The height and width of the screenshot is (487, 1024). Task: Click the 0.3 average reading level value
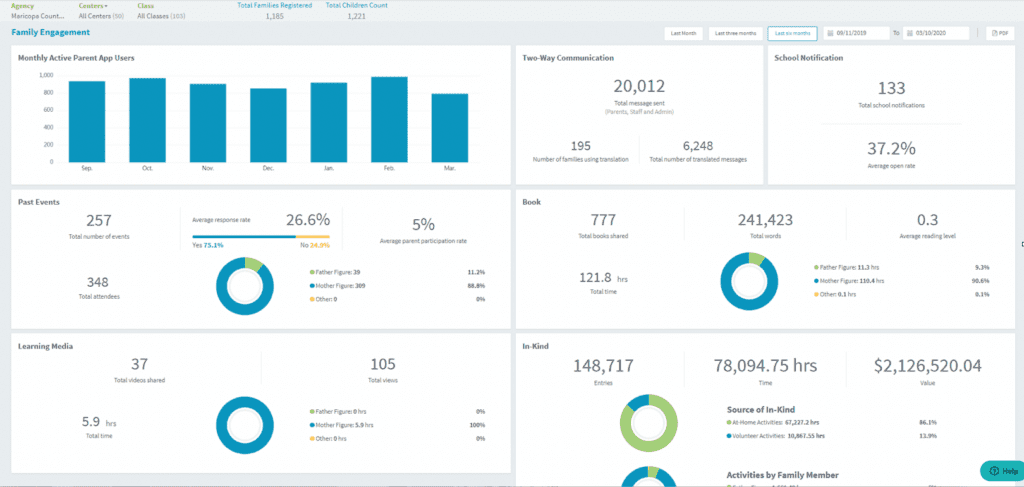click(927, 220)
